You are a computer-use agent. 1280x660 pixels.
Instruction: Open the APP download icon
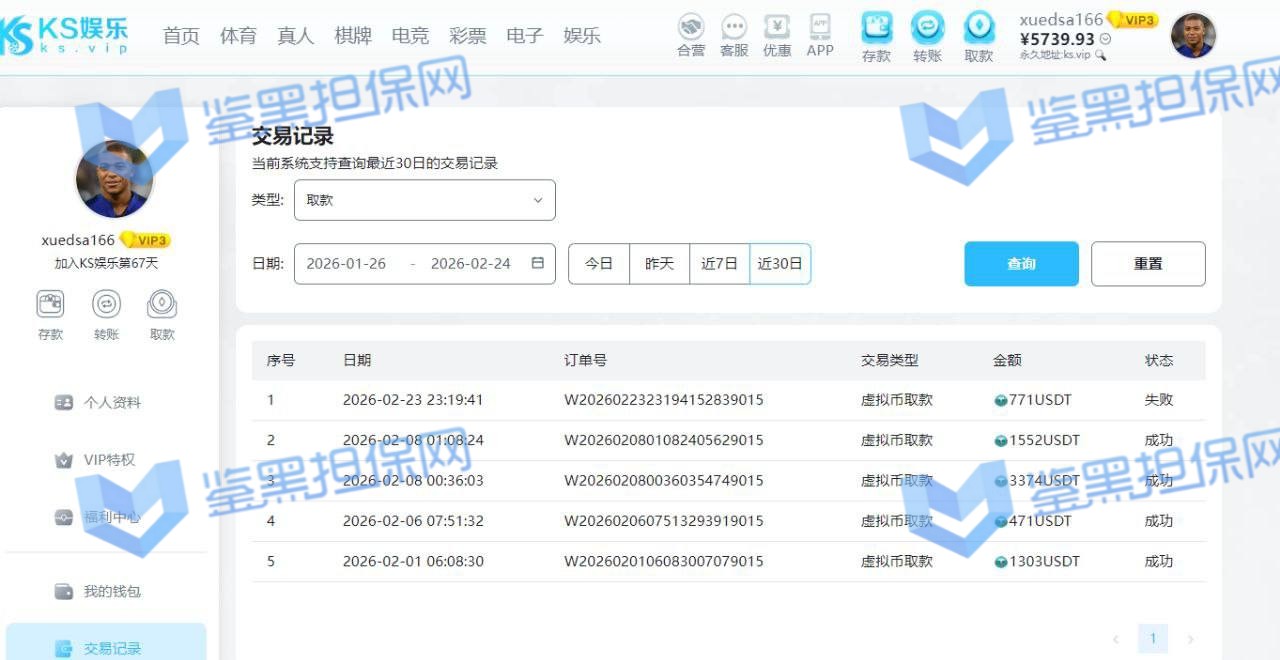(820, 28)
